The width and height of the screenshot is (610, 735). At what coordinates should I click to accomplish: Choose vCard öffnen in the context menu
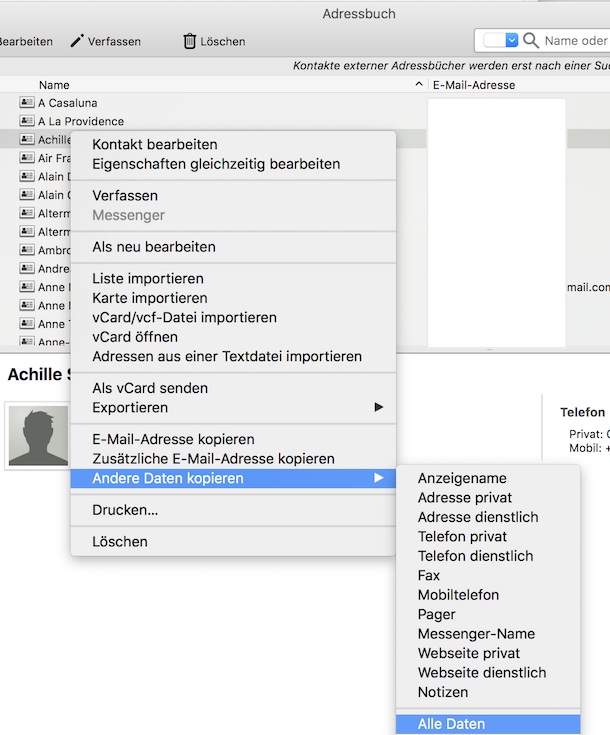pos(135,337)
